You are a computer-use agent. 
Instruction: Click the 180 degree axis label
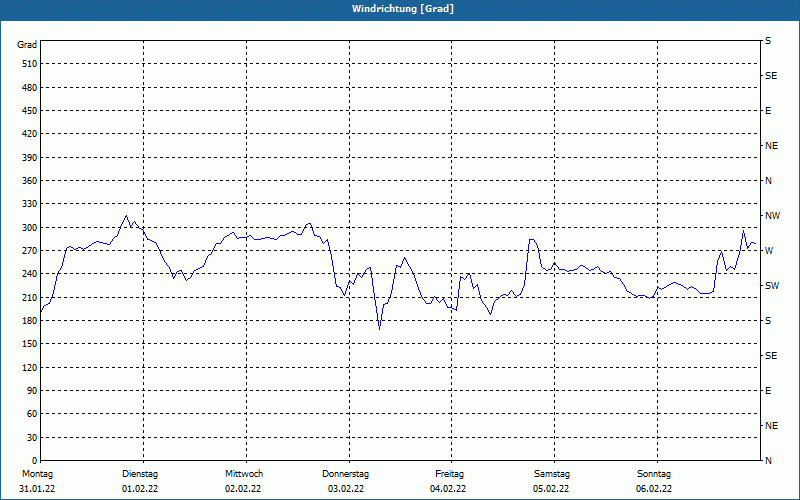[30, 321]
